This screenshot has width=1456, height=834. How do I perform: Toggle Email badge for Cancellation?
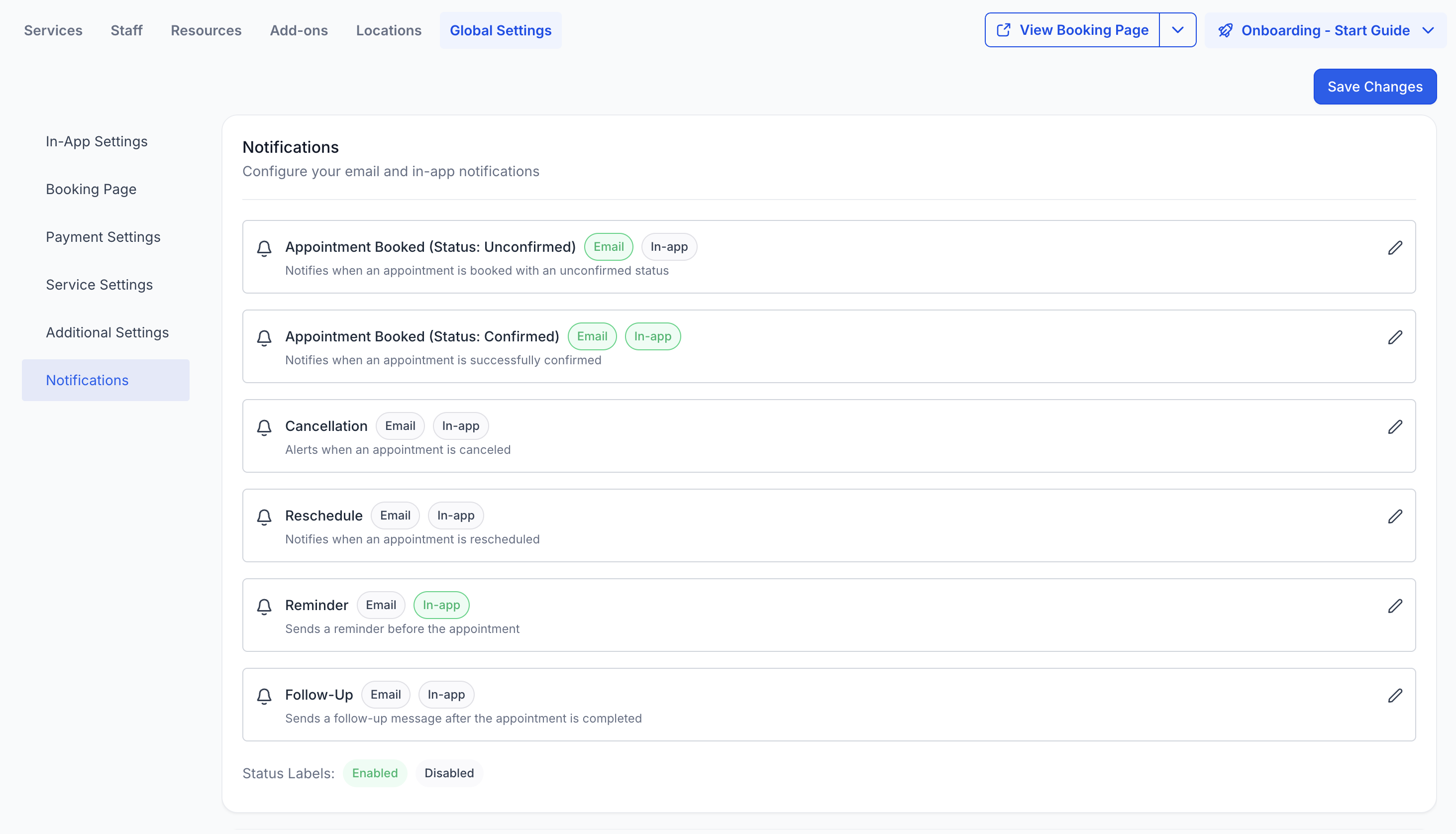coord(400,425)
